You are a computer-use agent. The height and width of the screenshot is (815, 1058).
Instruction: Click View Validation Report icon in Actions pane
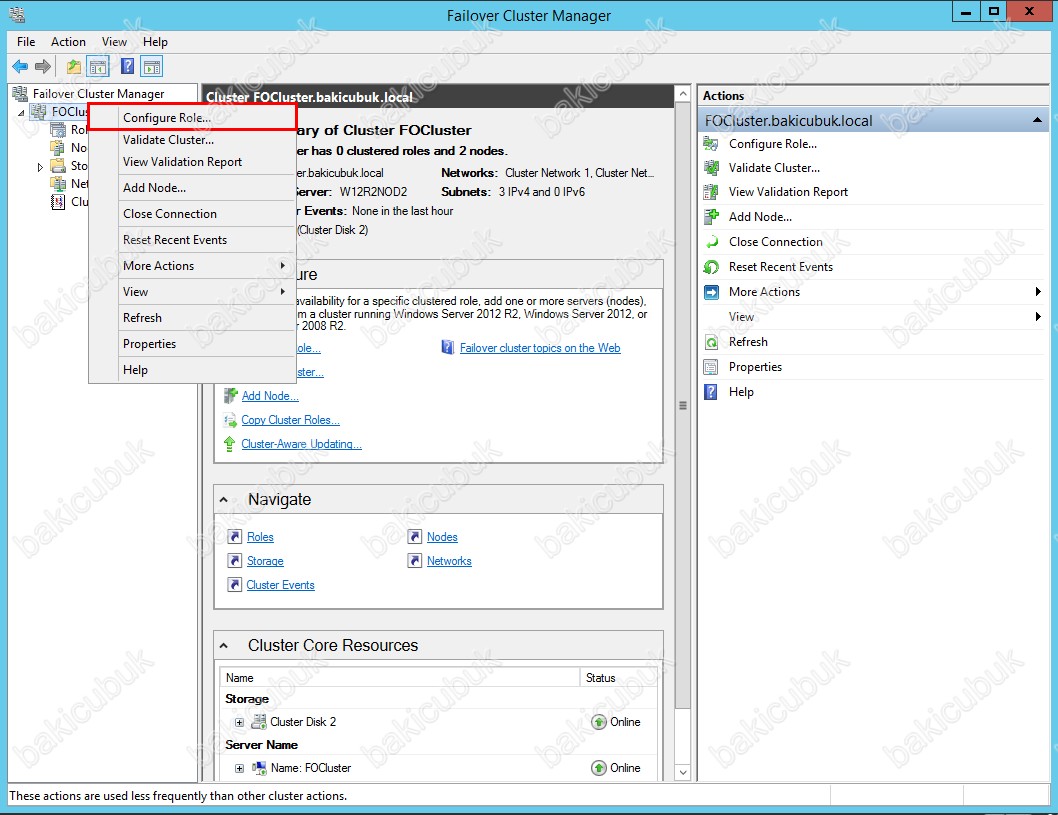711,192
